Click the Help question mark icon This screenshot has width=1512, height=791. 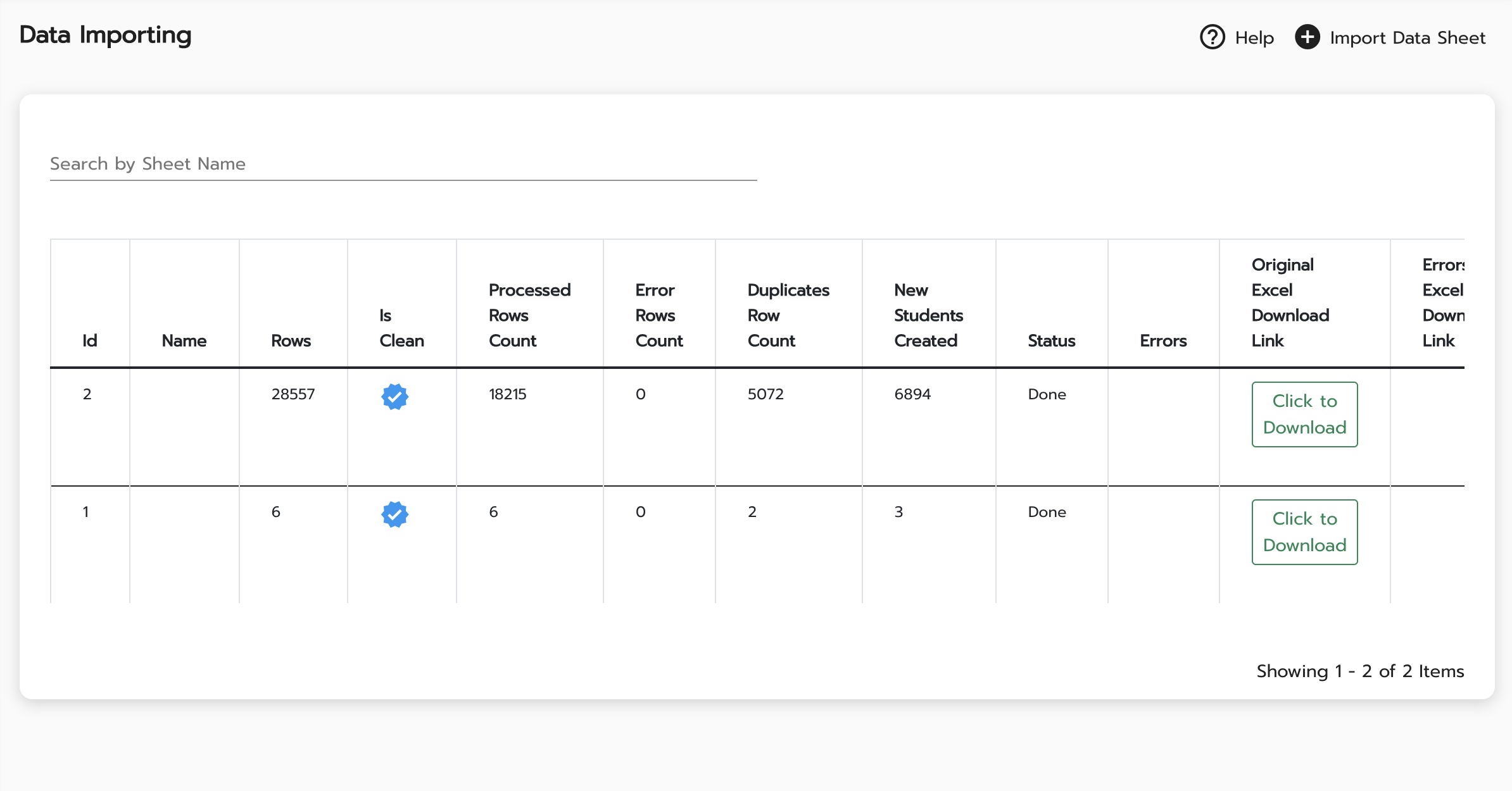click(x=1212, y=37)
